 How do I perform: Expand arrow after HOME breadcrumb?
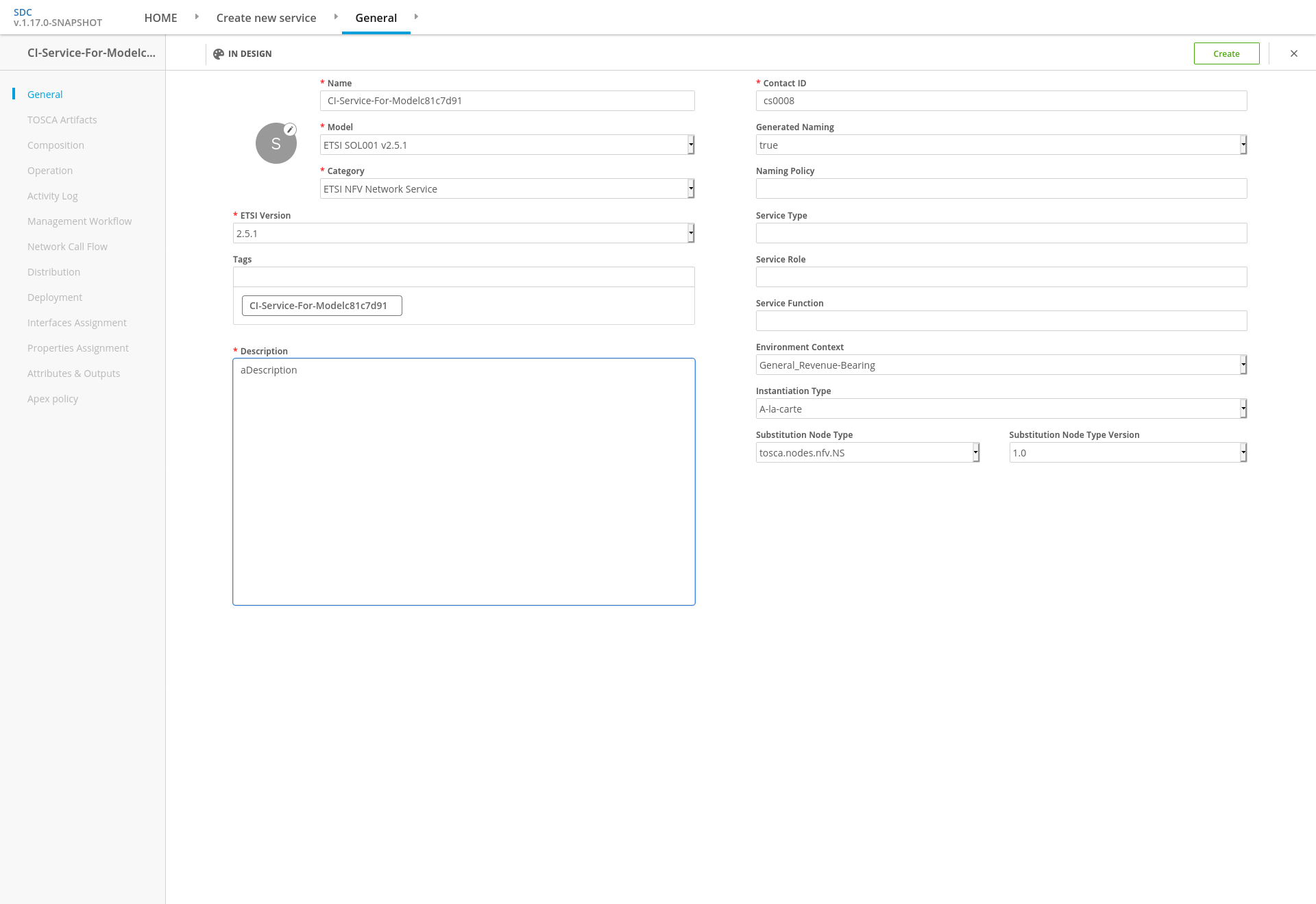(x=197, y=16)
